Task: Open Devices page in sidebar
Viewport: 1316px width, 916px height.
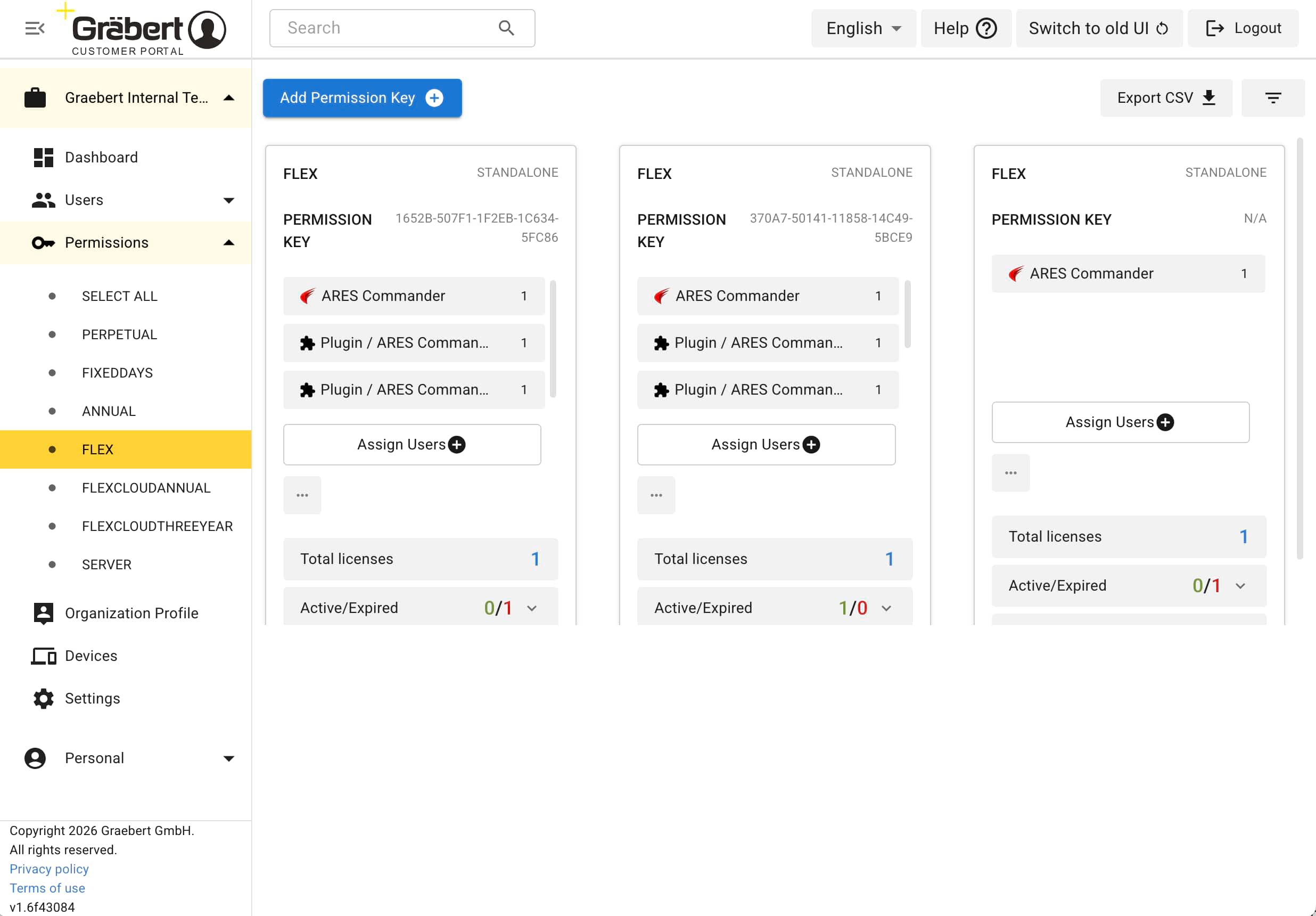Action: tap(91, 656)
